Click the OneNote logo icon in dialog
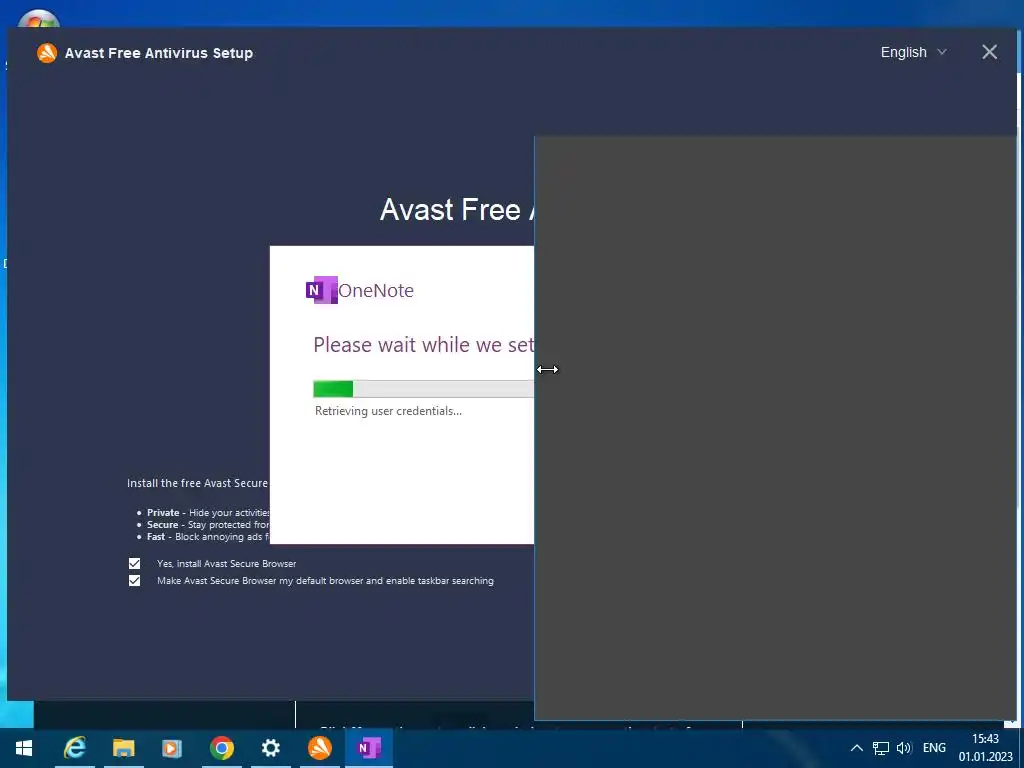 (321, 290)
